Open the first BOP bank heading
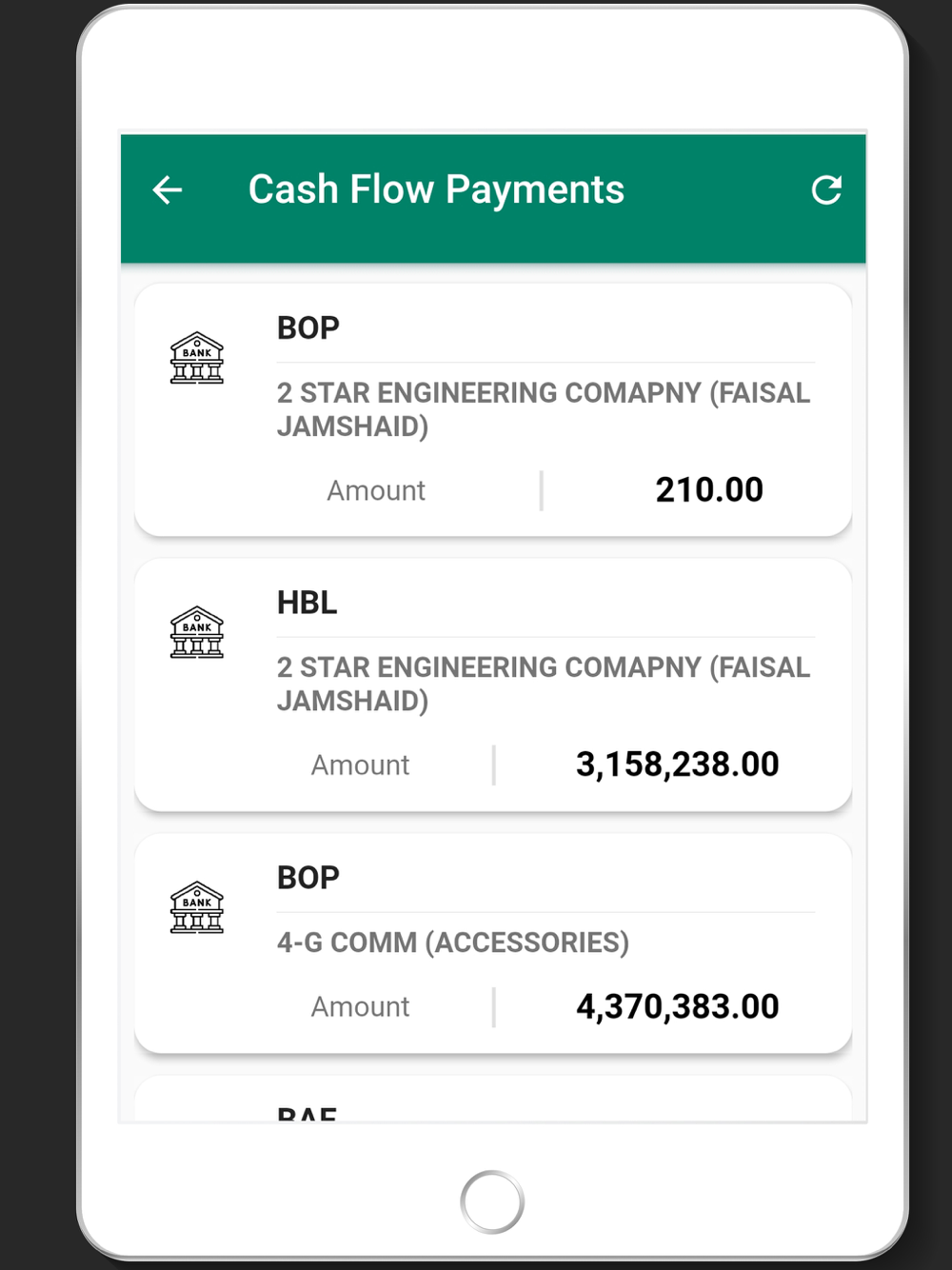952x1270 pixels. (308, 327)
